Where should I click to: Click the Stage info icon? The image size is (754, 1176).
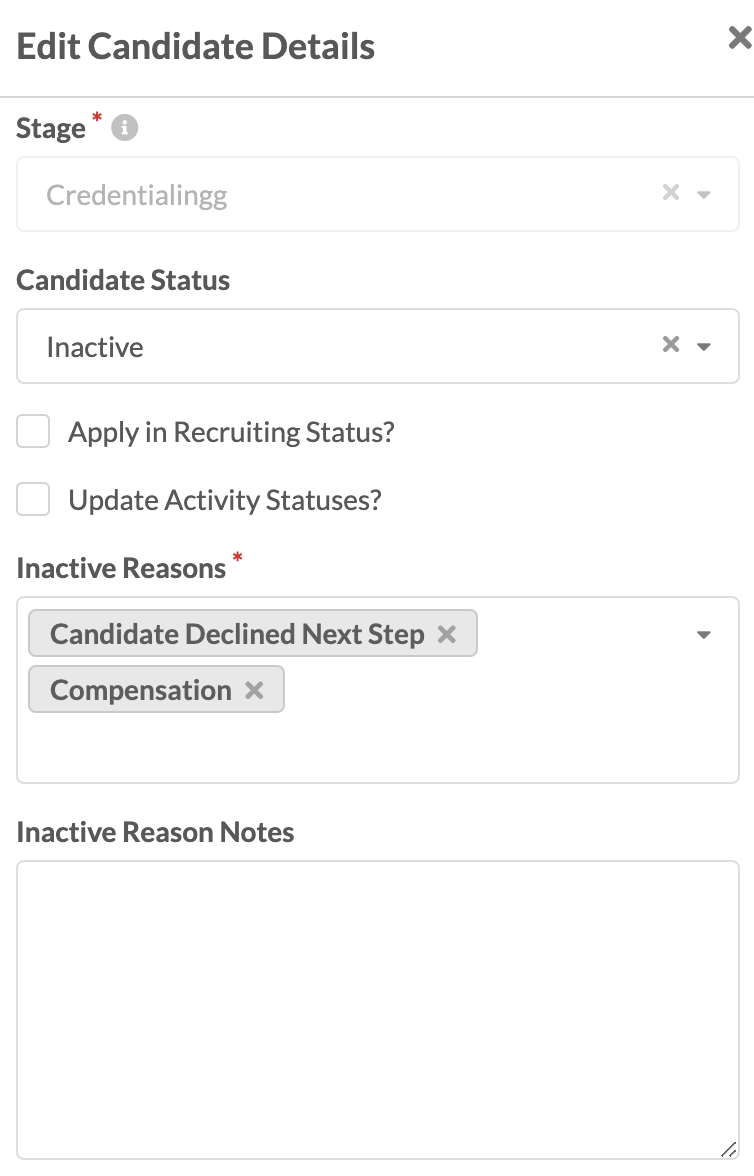point(125,128)
